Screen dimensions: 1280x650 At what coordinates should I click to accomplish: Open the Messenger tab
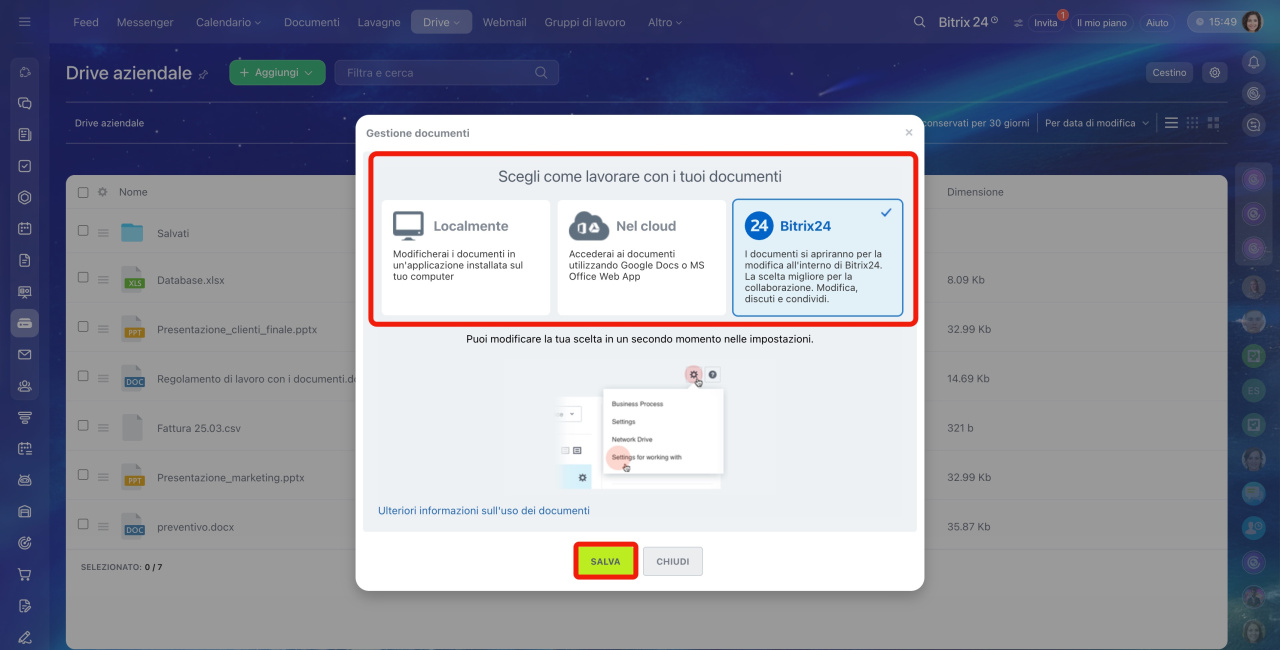145,22
